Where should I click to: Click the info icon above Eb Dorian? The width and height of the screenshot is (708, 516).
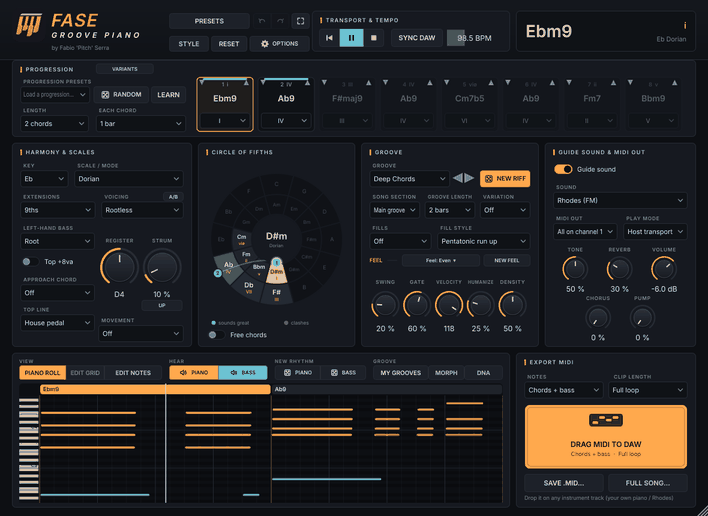point(685,26)
